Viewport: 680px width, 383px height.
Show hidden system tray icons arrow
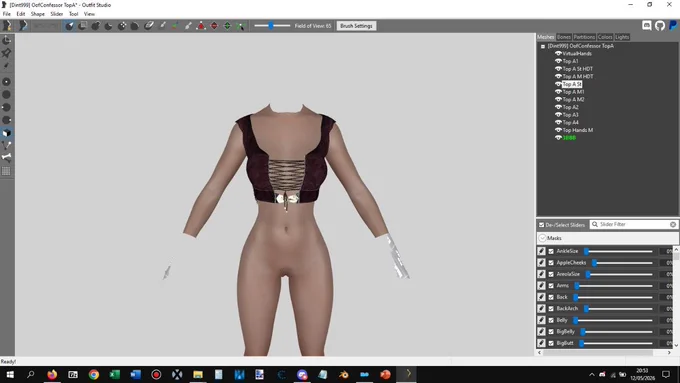click(x=592, y=375)
